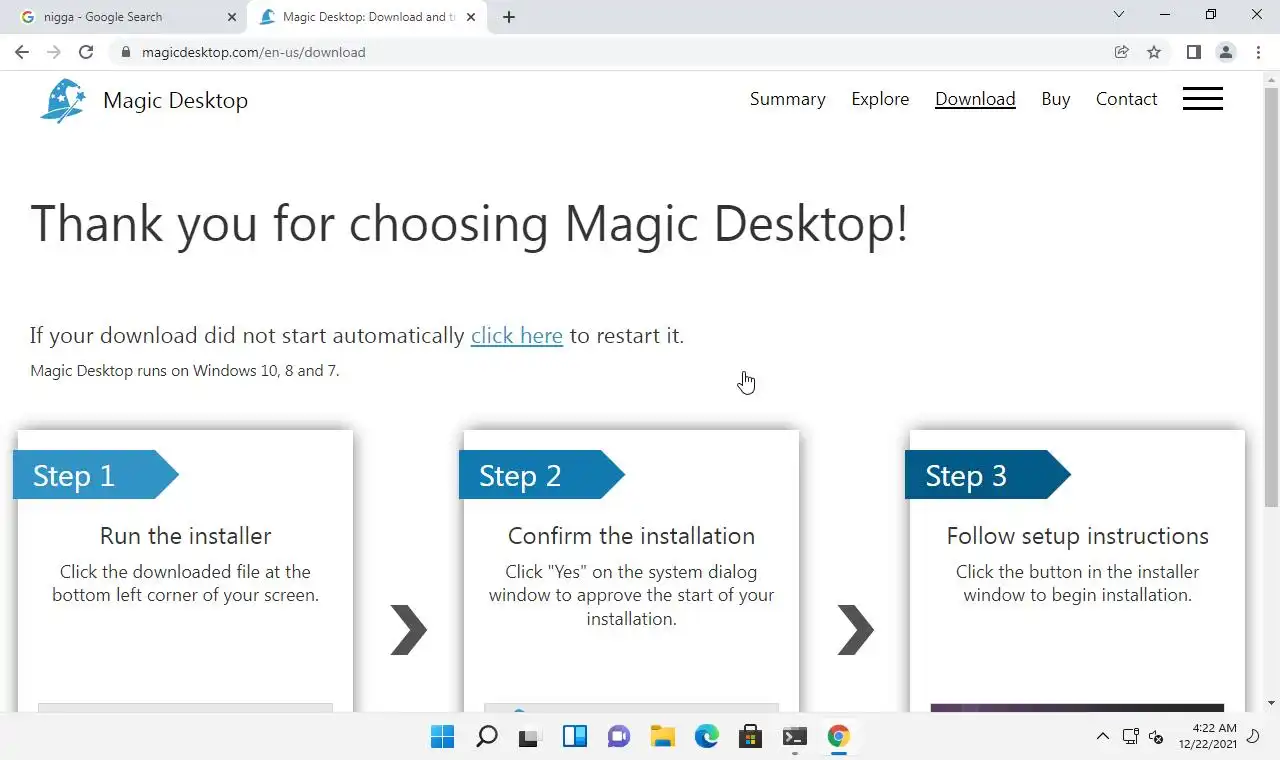Click the Magic Desktop site title
Viewport: 1280px width, 760px height.
point(175,100)
